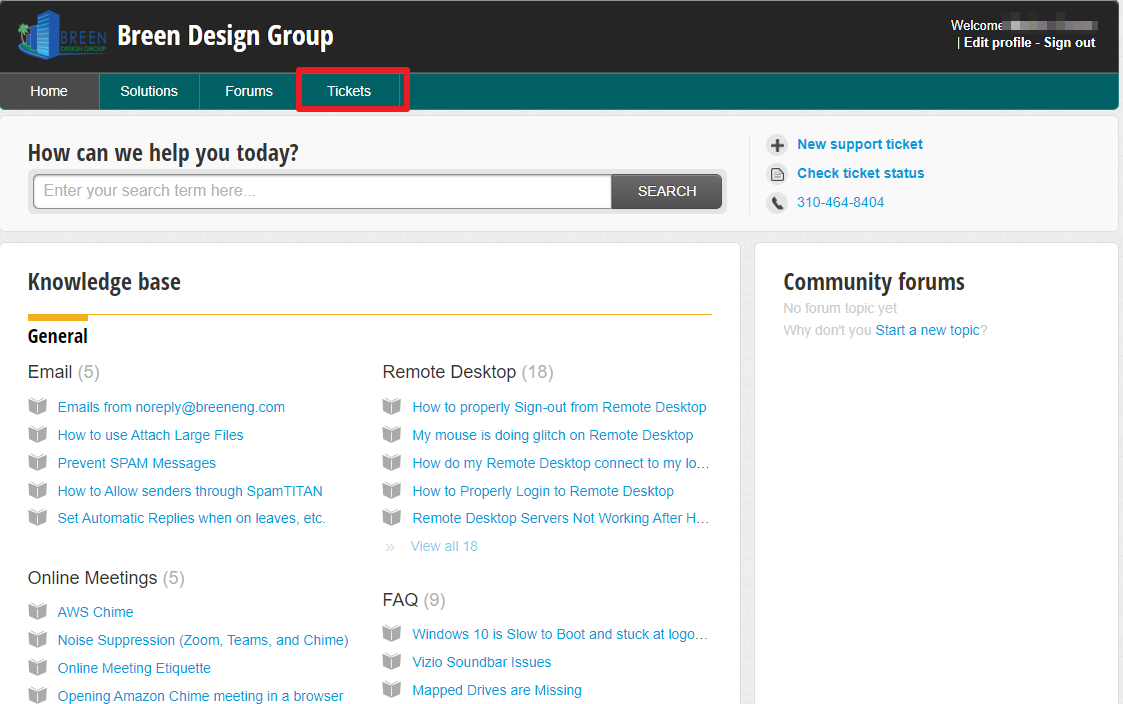The width and height of the screenshot is (1123, 704).
Task: Open How do my Remote Desktop connect article
Action: (x=561, y=463)
